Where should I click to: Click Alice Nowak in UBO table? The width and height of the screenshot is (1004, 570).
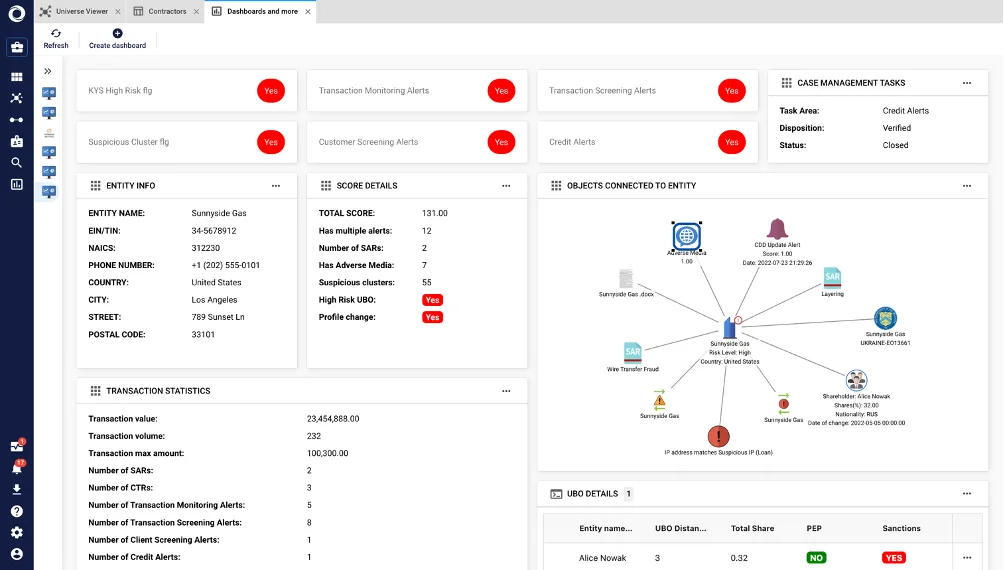(603, 558)
